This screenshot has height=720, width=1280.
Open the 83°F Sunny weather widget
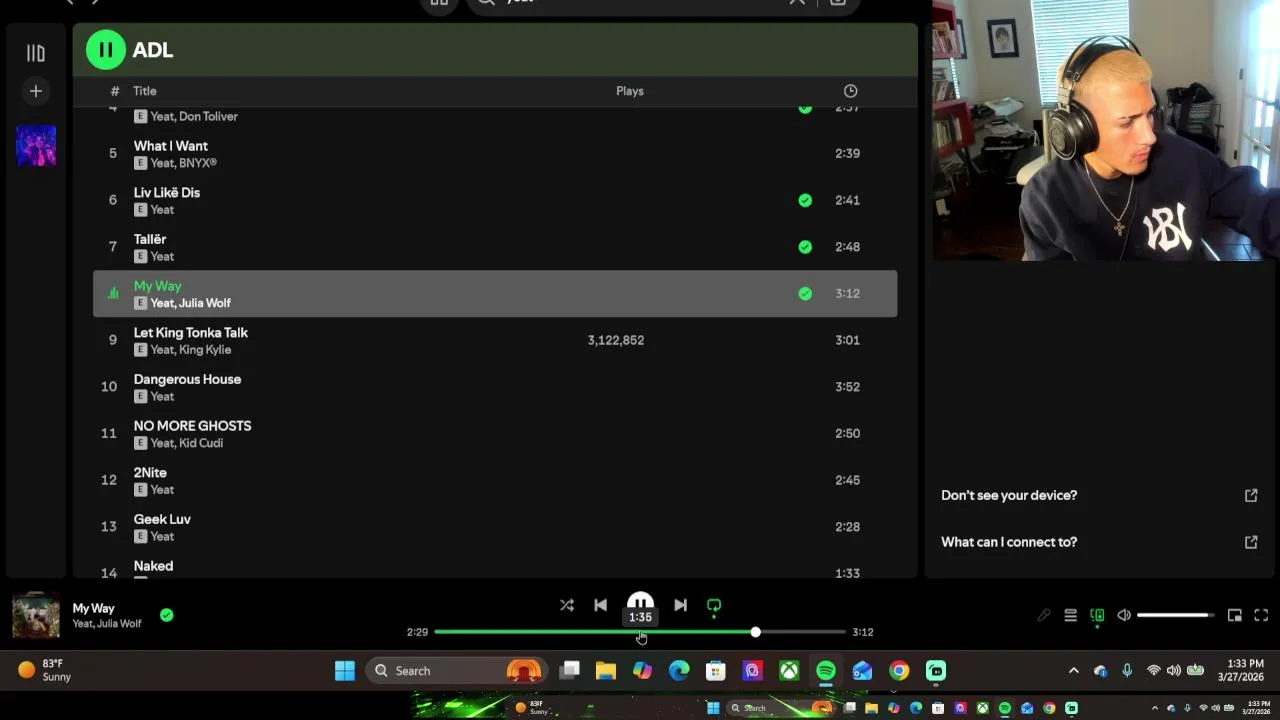[45, 671]
